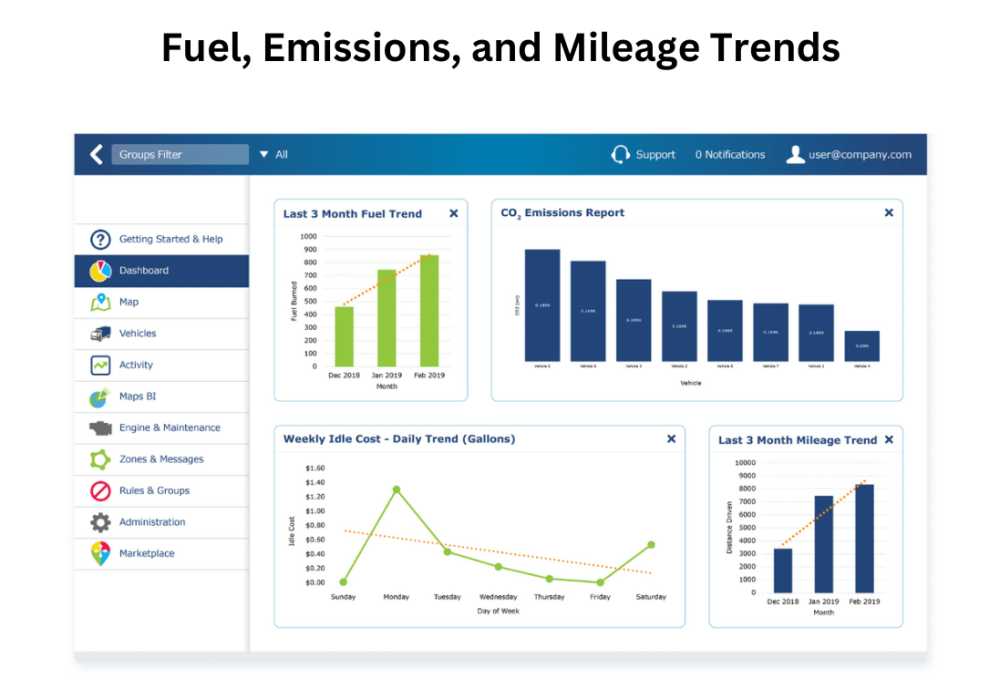Open 0 Notifications link
Image resolution: width=1000 pixels, height=700 pixels.
pyautogui.click(x=730, y=155)
